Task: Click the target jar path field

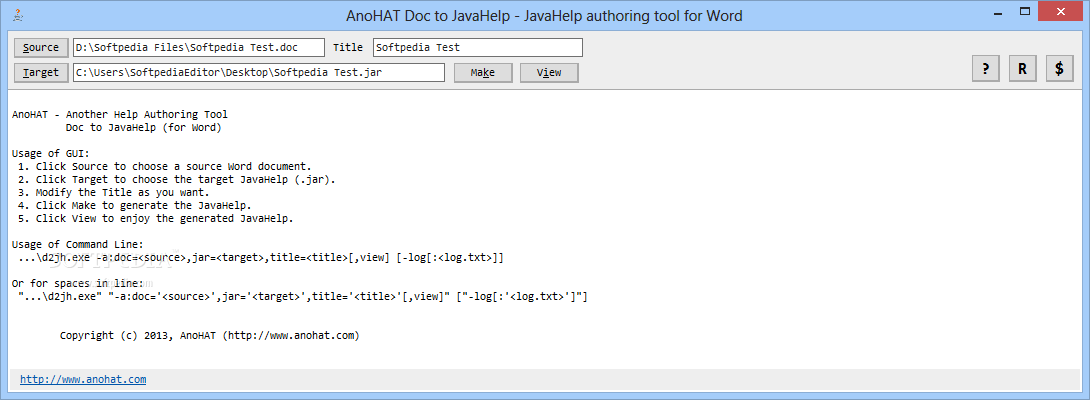Action: click(259, 72)
